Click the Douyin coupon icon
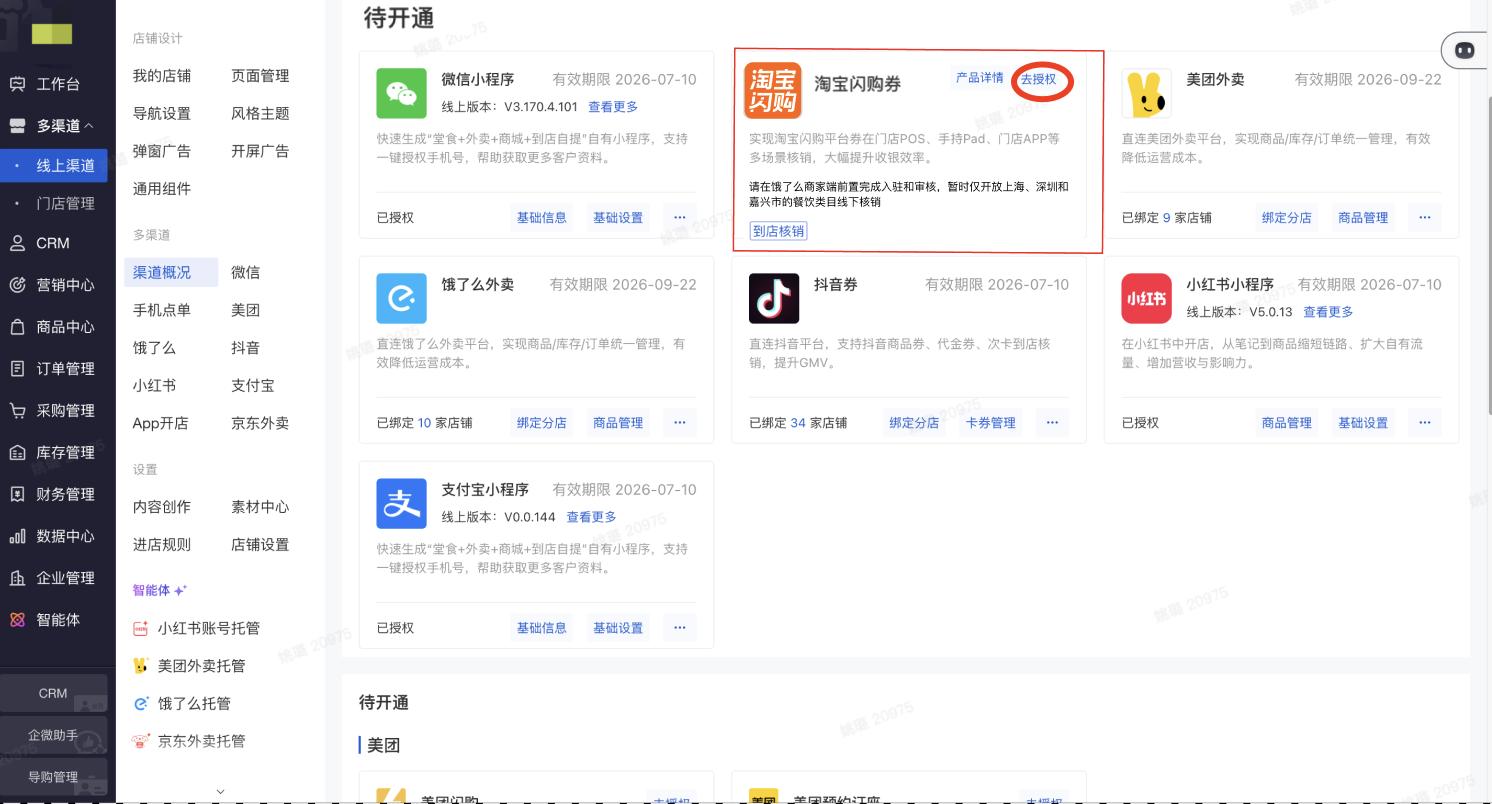 (774, 298)
